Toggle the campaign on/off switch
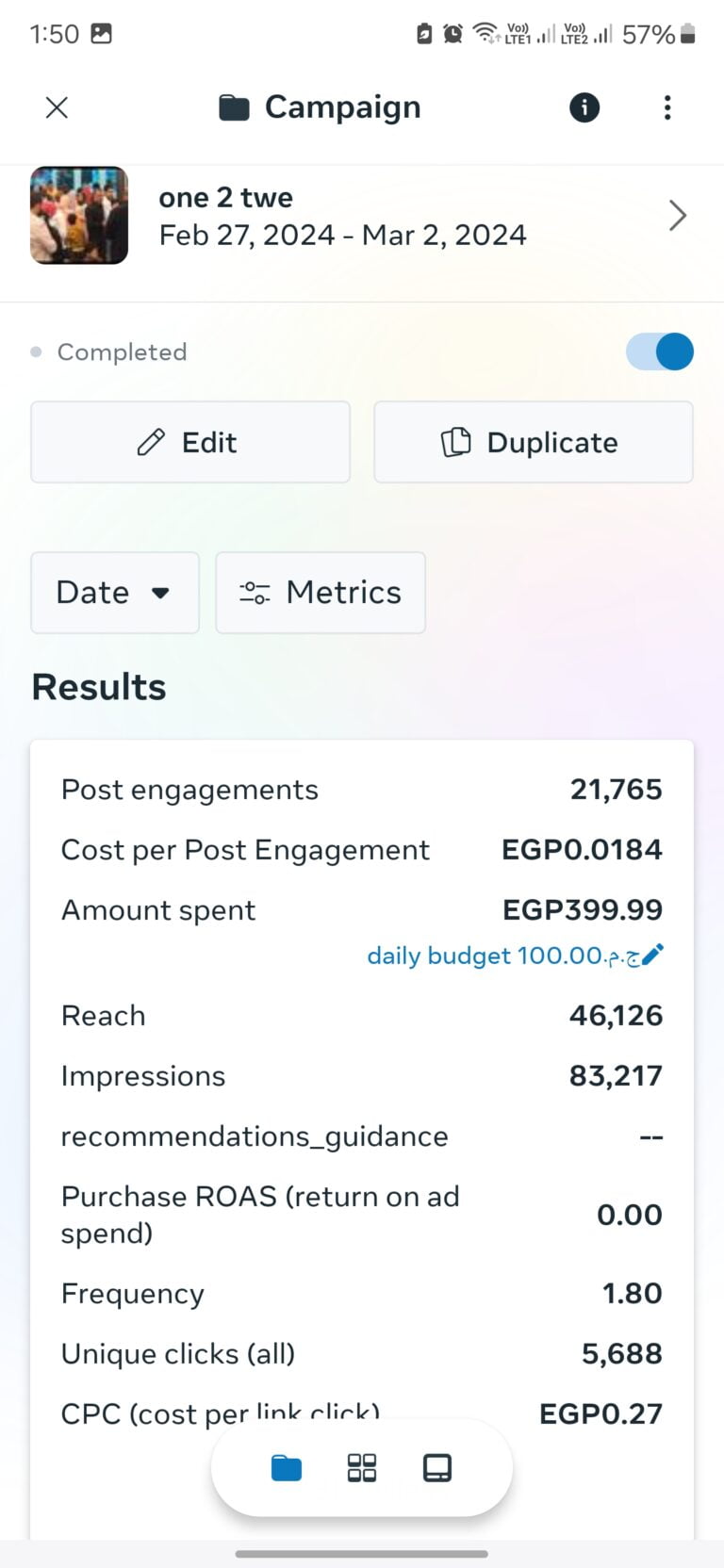The image size is (724, 1568). (x=660, y=351)
